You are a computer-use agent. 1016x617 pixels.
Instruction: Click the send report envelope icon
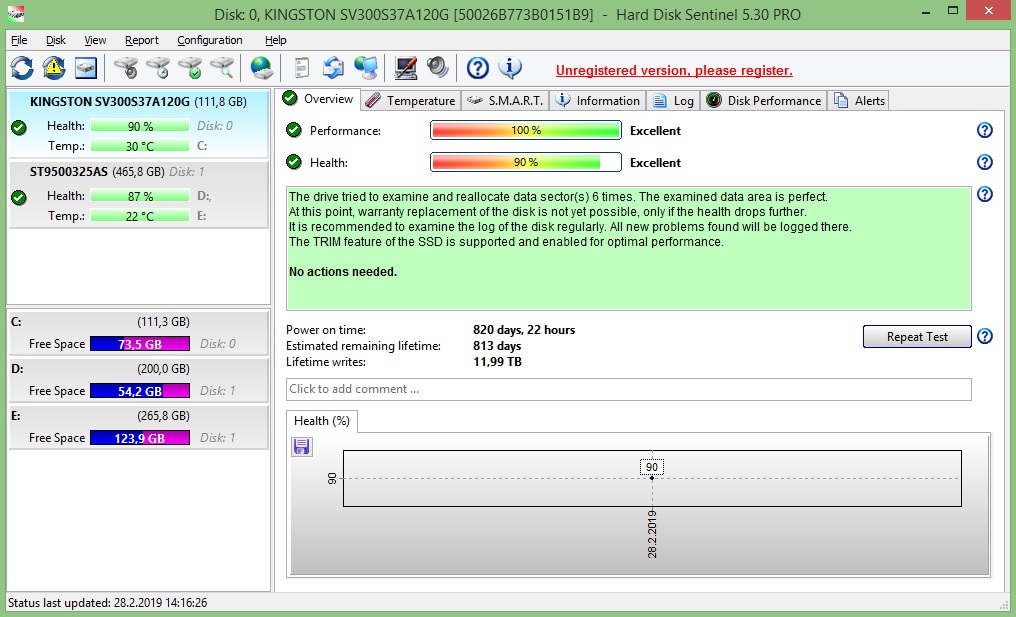pos(333,68)
